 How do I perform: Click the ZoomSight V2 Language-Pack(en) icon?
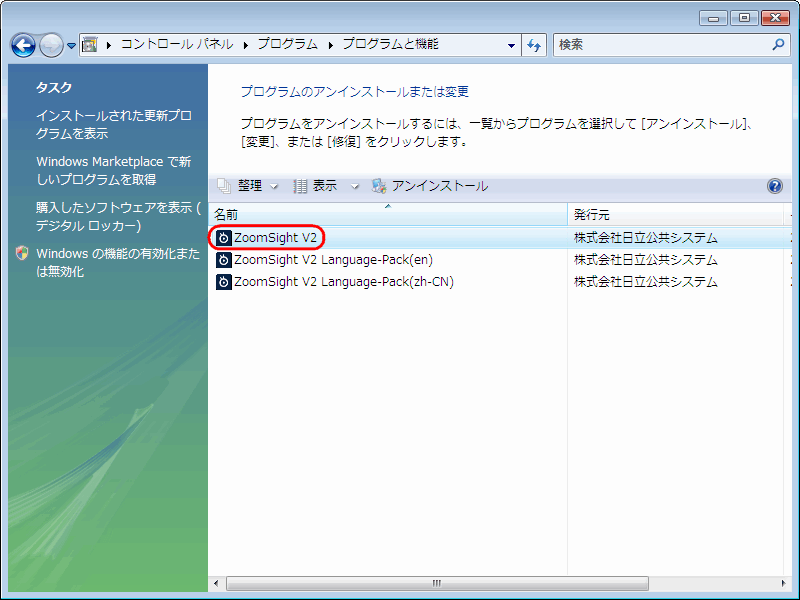click(224, 260)
